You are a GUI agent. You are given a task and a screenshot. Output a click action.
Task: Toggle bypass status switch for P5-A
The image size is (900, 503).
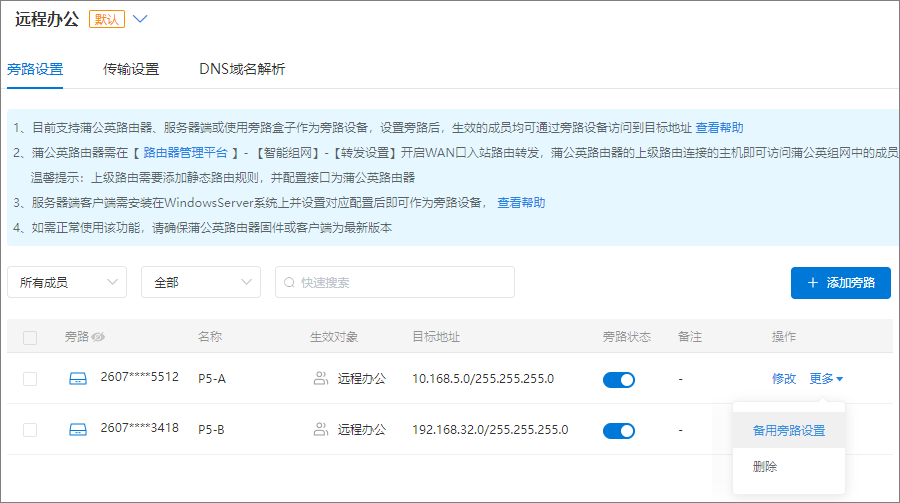click(619, 380)
